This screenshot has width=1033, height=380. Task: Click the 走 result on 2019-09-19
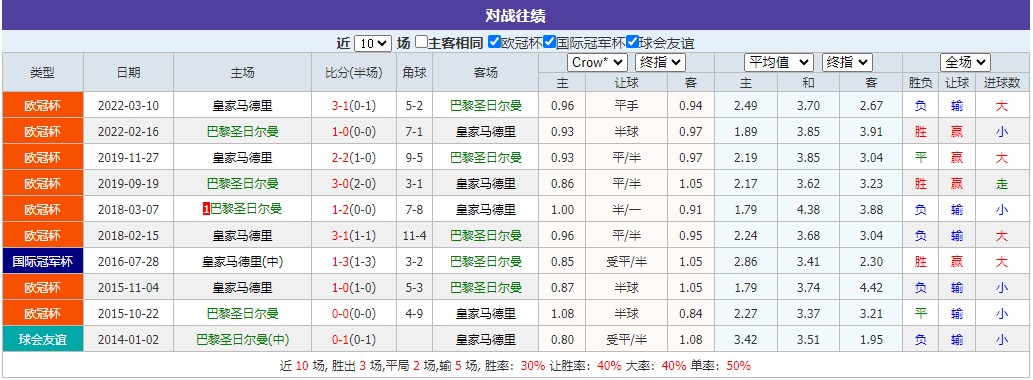[1002, 184]
